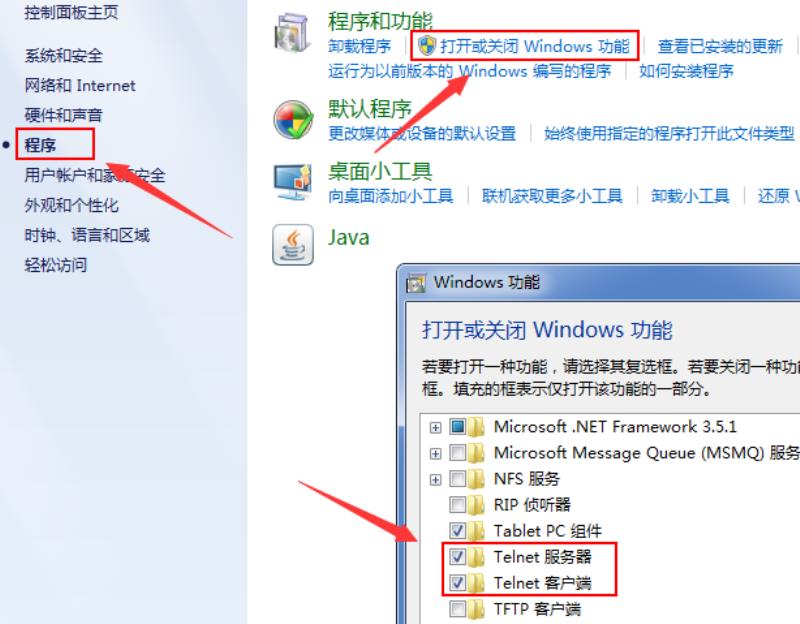
Task: Click the Default Programs icon
Action: click(293, 120)
